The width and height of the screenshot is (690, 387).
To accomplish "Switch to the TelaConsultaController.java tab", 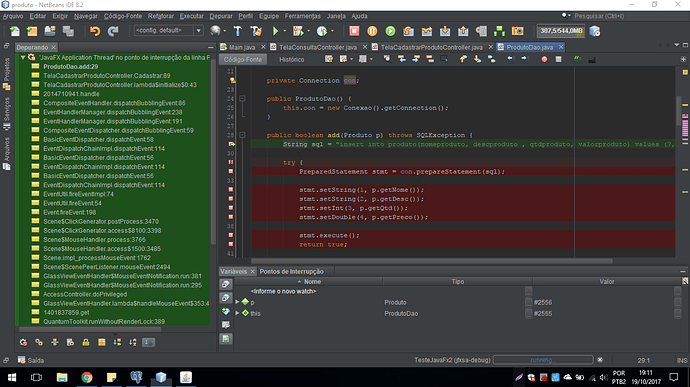I will click(318, 47).
